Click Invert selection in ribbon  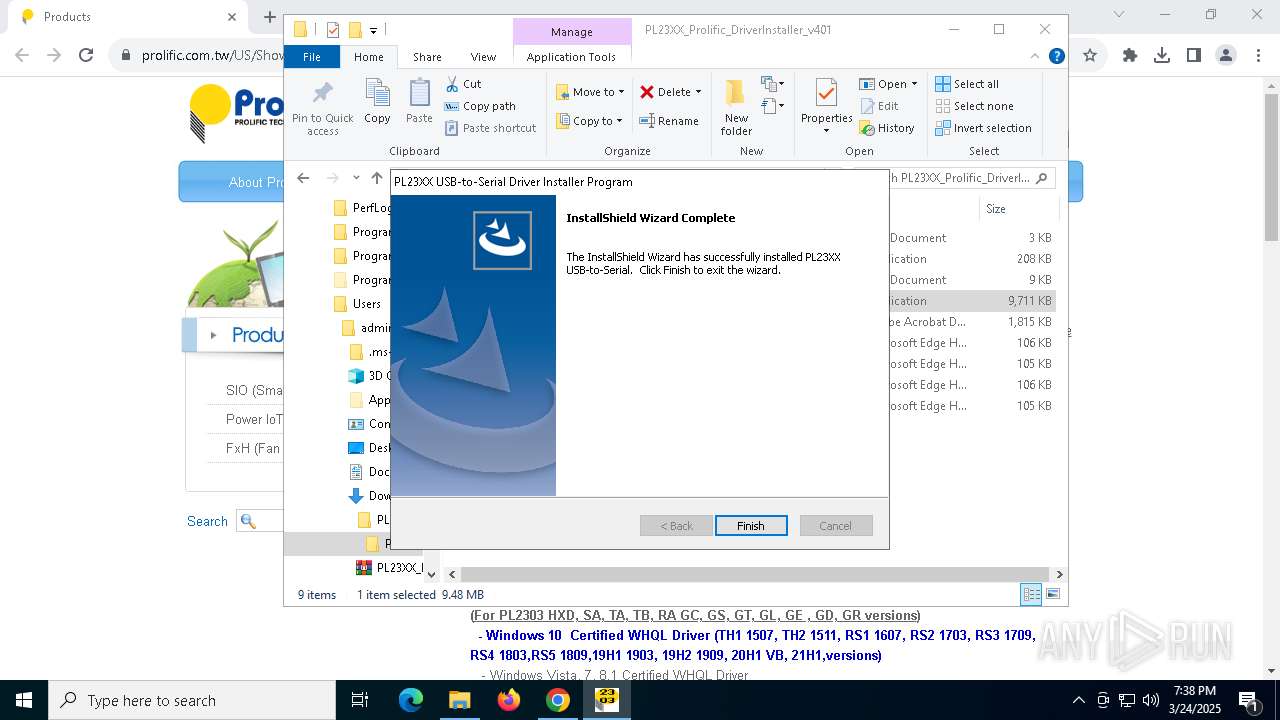983,128
